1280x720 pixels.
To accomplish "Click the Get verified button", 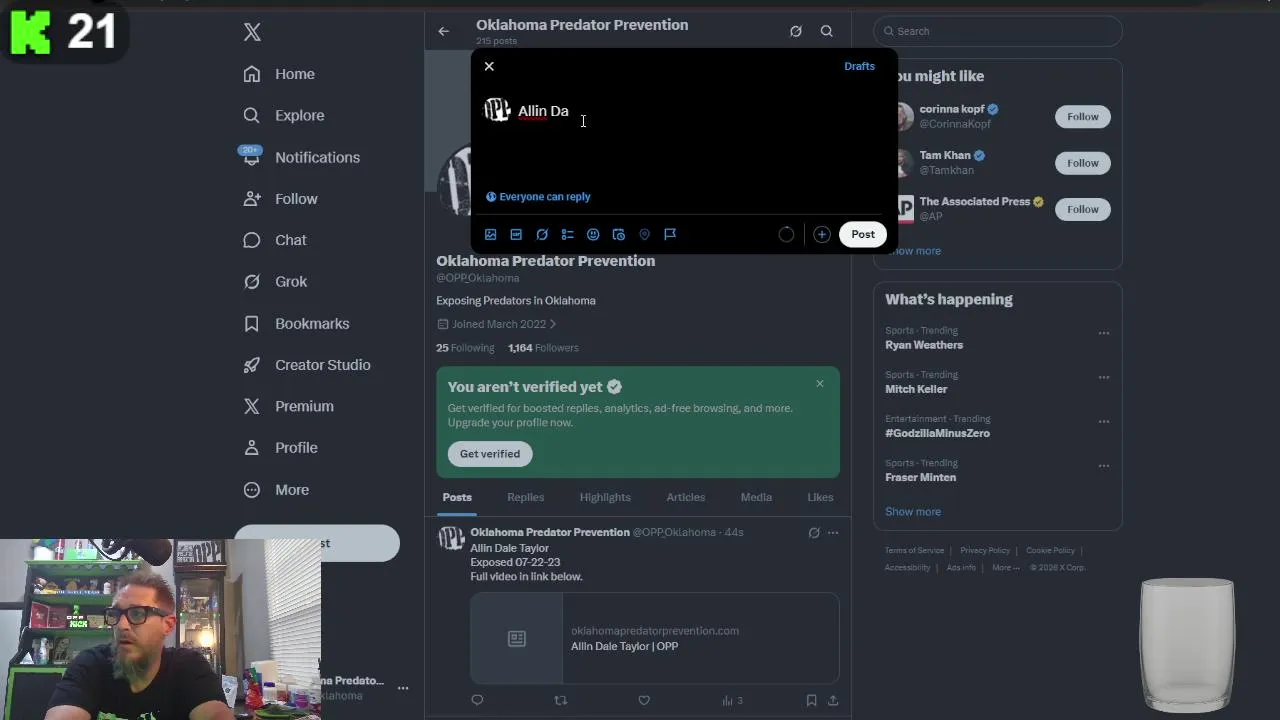I will pyautogui.click(x=490, y=454).
